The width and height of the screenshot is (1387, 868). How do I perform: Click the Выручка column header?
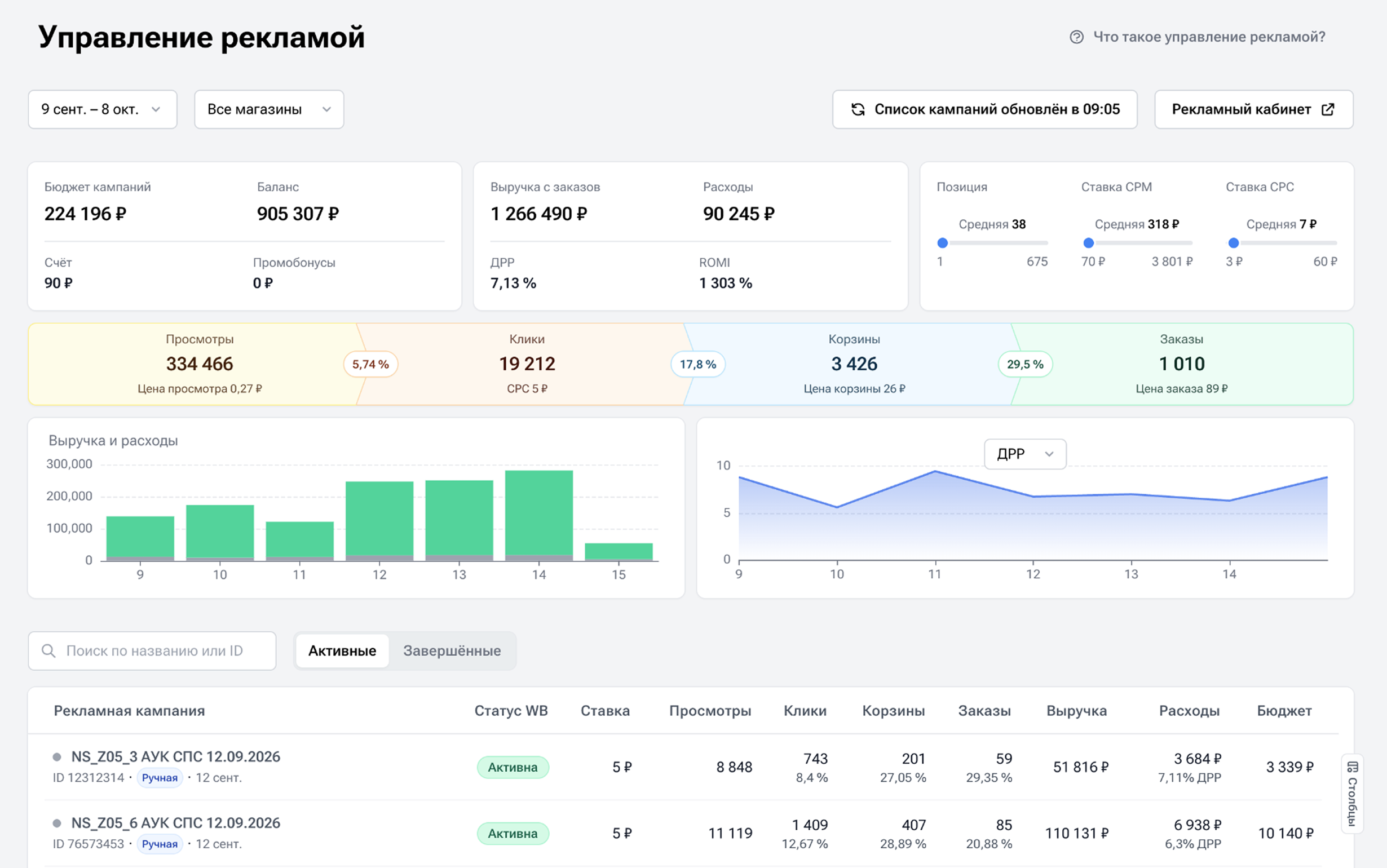[x=1076, y=711]
